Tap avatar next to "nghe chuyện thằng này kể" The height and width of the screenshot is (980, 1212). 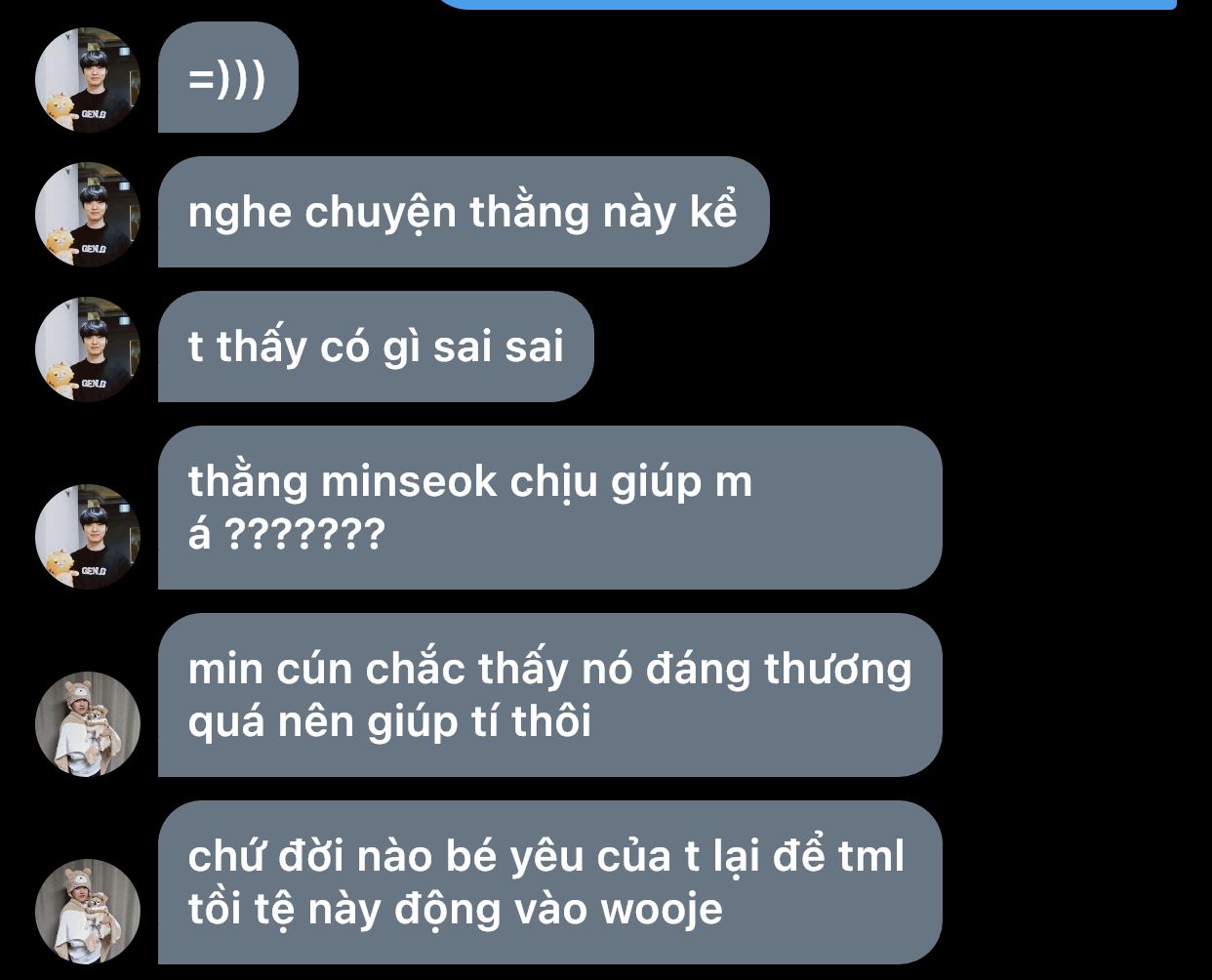(x=88, y=214)
